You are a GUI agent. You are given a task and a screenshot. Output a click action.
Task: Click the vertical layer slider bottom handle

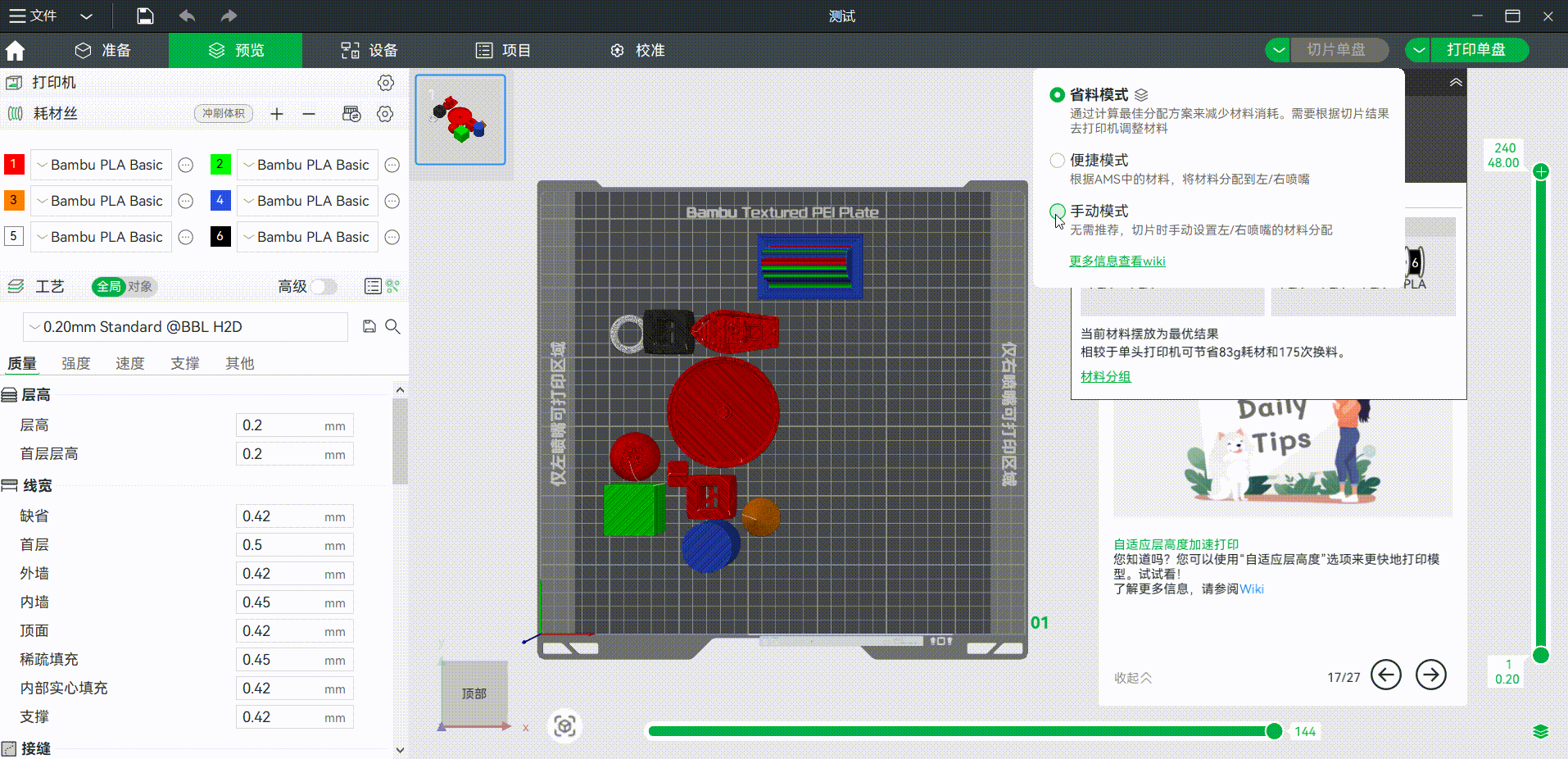pos(1541,655)
